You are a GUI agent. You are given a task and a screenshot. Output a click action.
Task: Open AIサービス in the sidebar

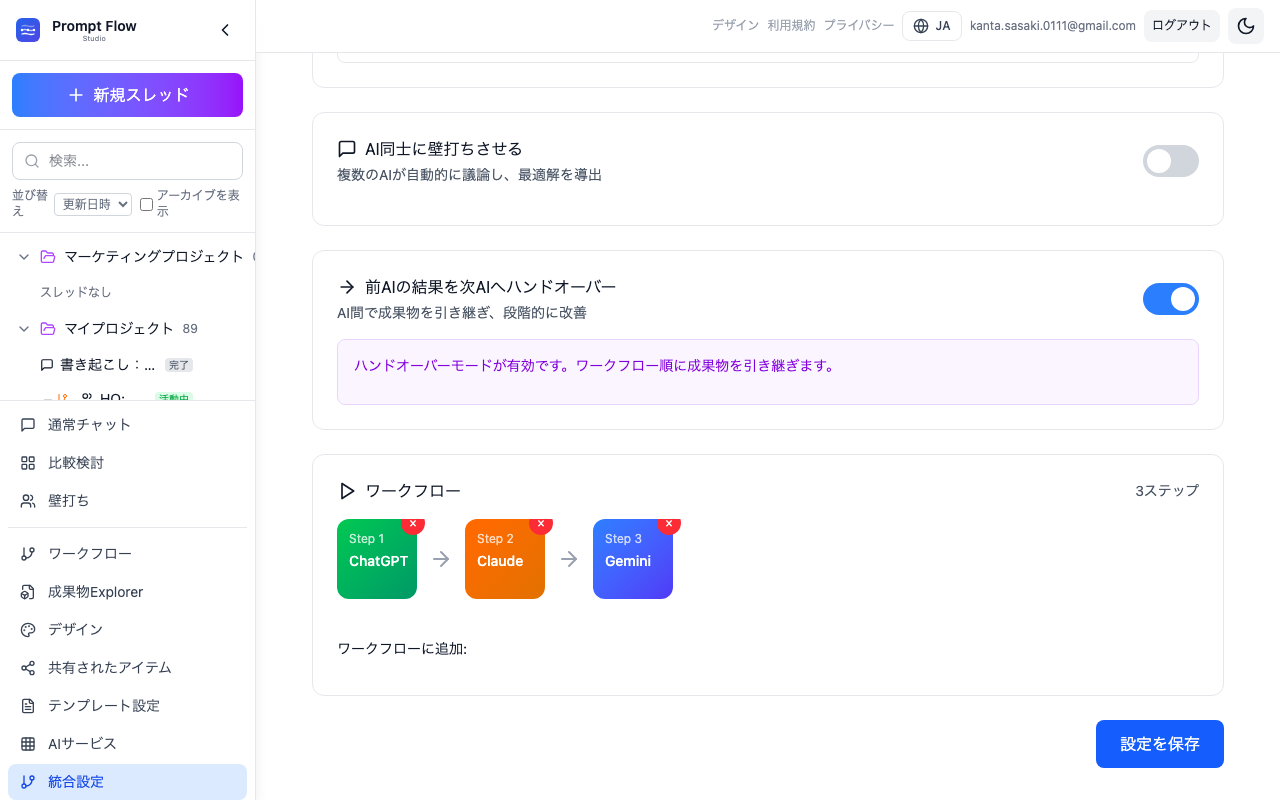(127, 744)
